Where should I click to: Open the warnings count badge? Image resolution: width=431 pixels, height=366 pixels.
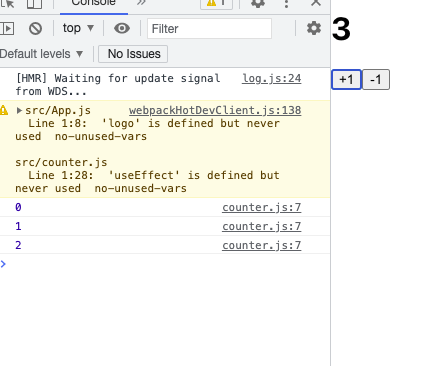[x=216, y=3]
